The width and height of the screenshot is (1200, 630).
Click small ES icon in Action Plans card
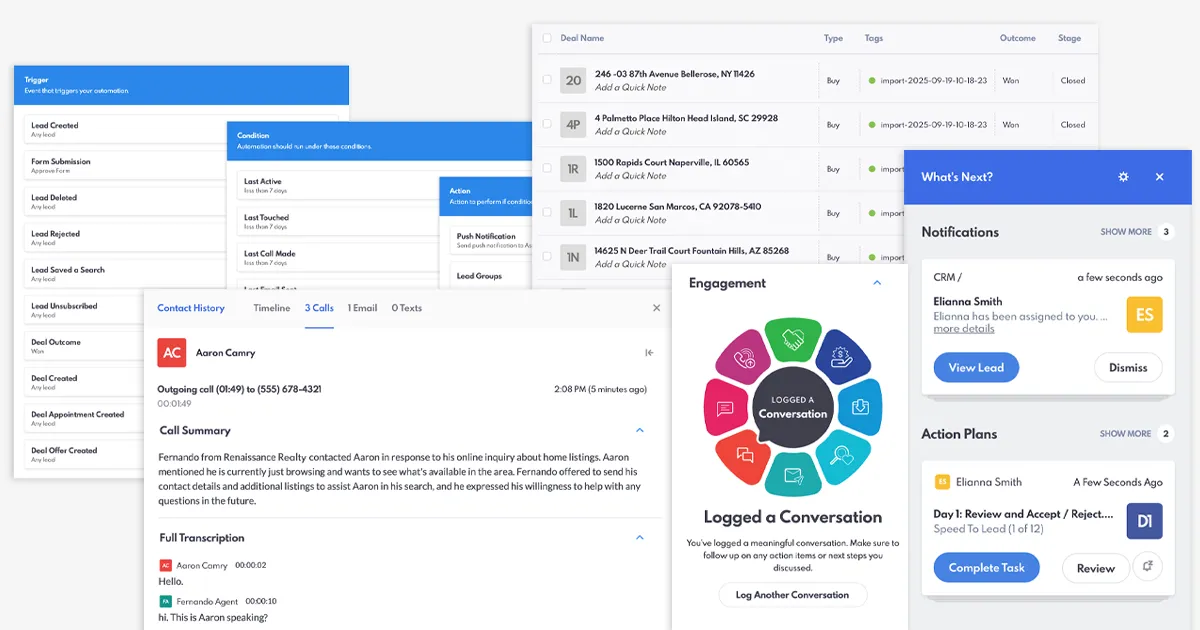(941, 482)
